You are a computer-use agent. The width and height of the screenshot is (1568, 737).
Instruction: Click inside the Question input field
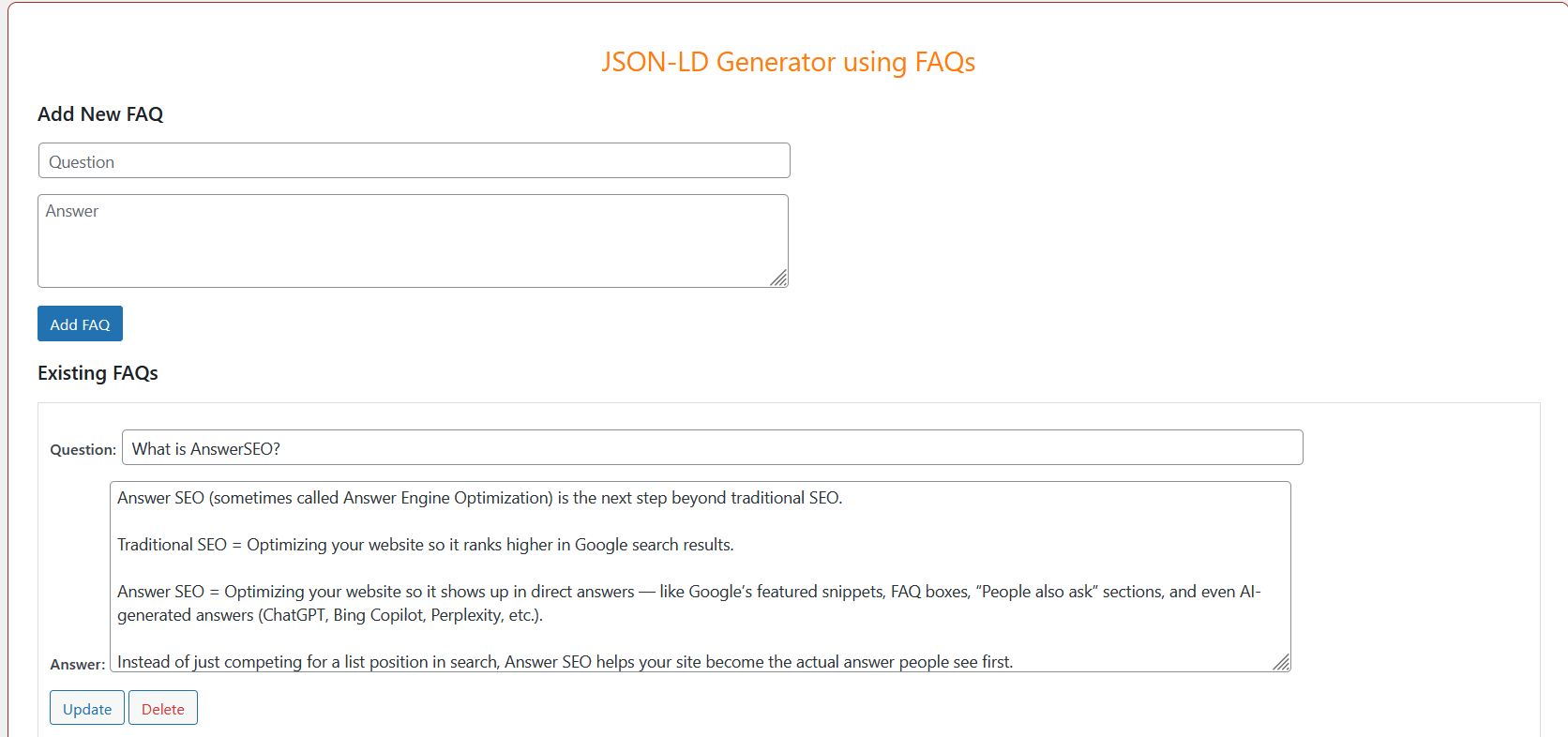[x=413, y=160]
